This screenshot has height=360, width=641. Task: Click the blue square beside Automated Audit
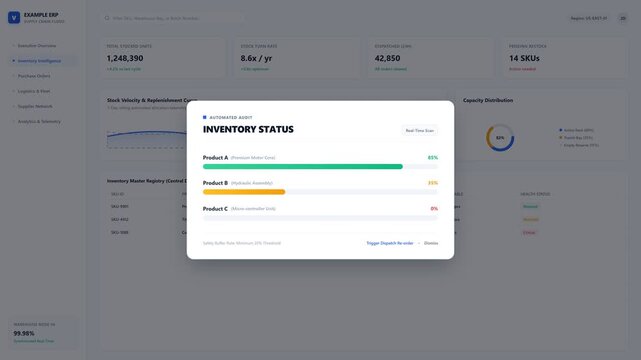tap(204, 117)
